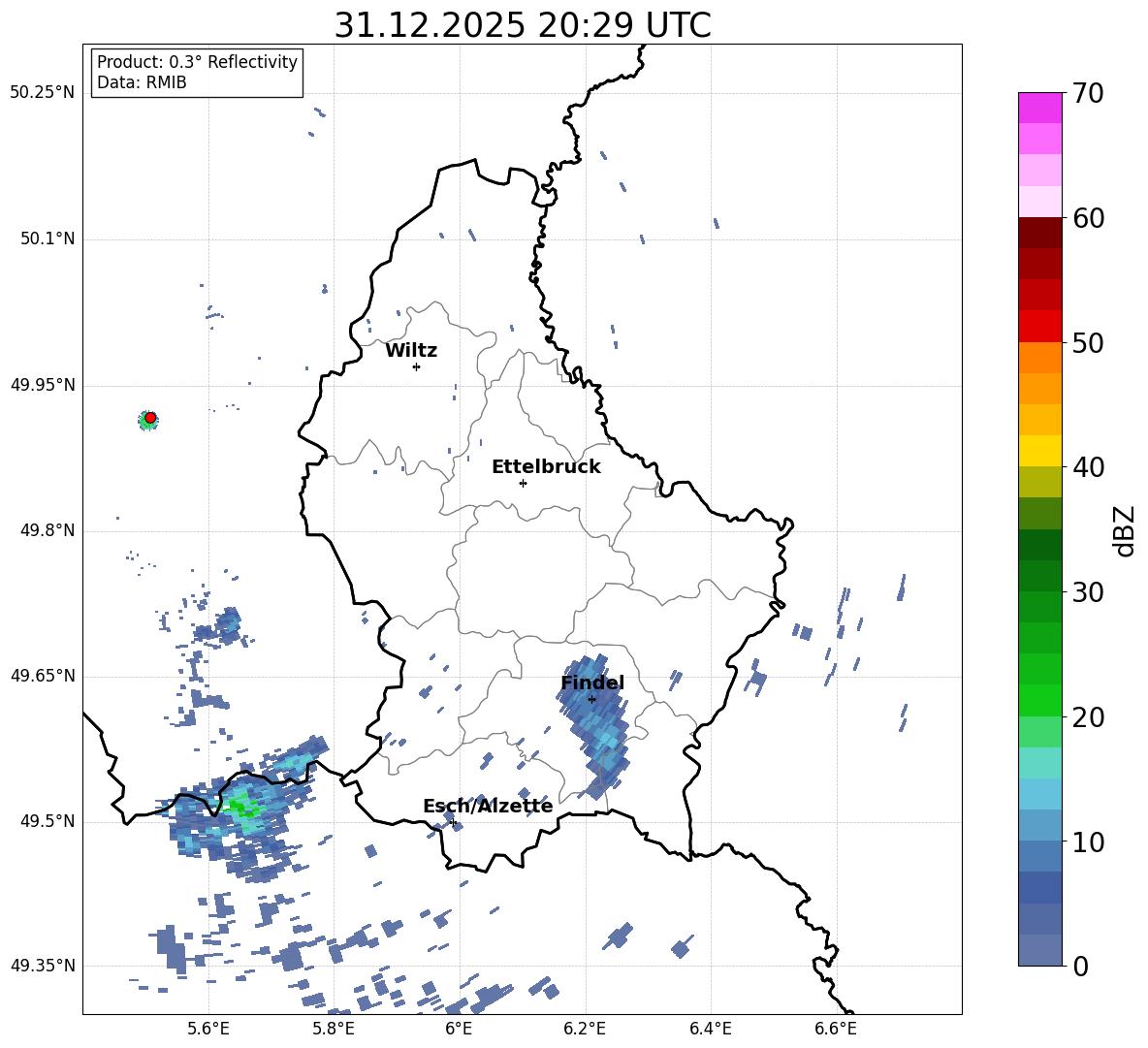Pick the magenta swatch at colorbar top
1148x1048 pixels.
click(1039, 108)
